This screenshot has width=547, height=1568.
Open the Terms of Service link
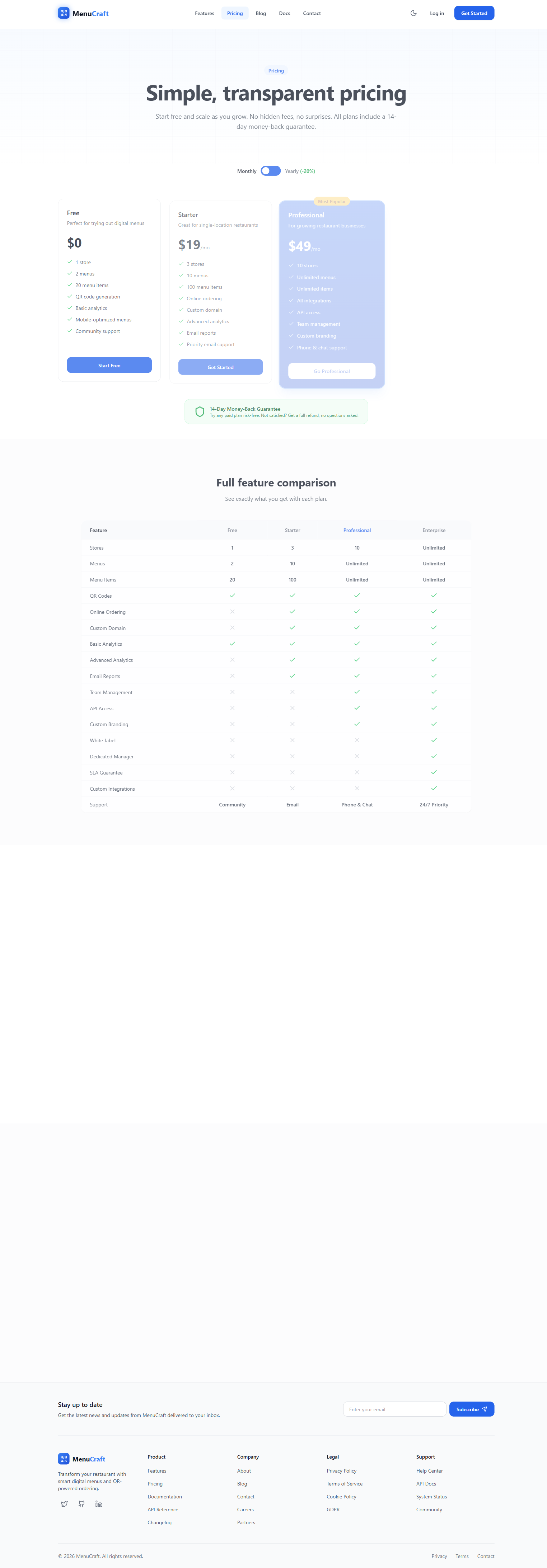coord(345,1483)
